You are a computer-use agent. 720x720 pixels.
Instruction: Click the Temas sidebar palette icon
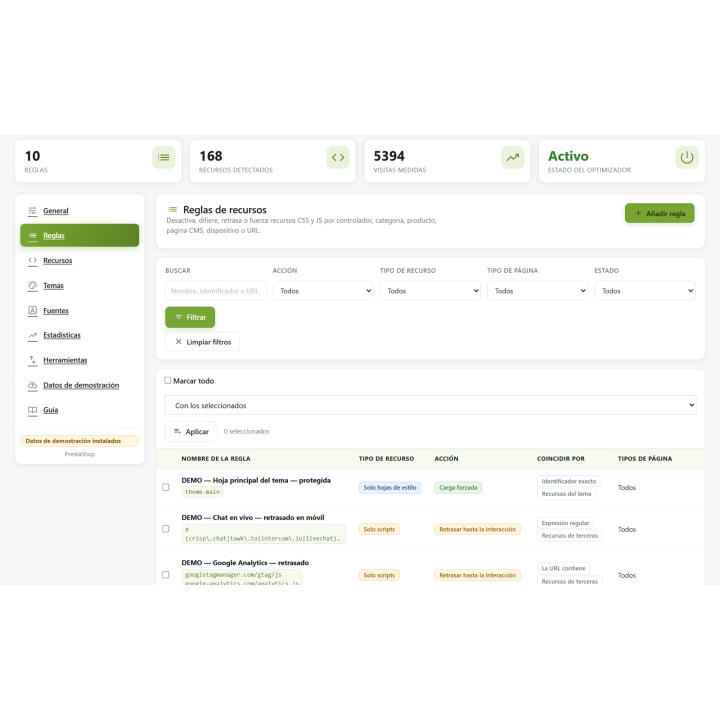point(33,286)
